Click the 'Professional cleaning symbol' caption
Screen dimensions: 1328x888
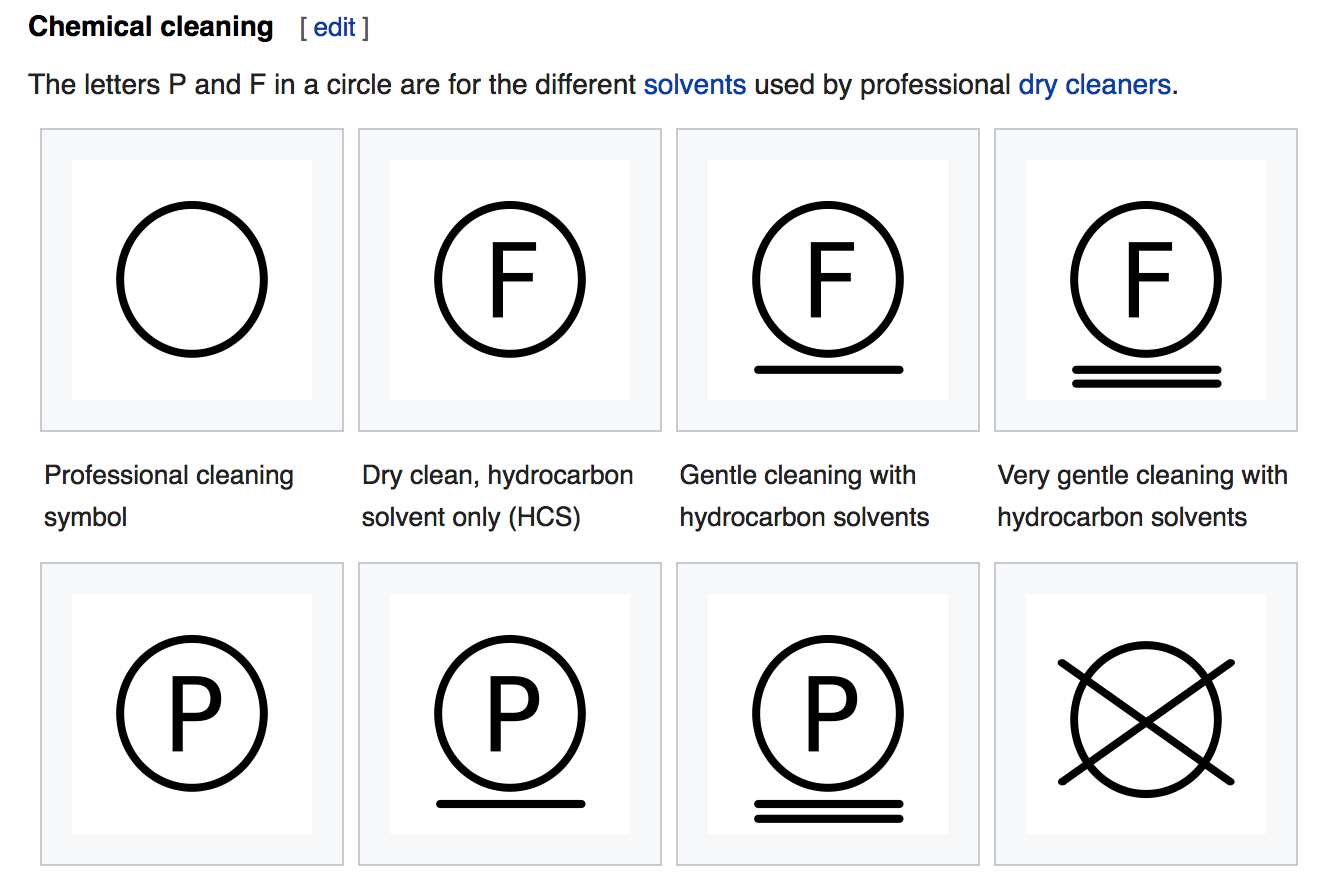(x=168, y=495)
